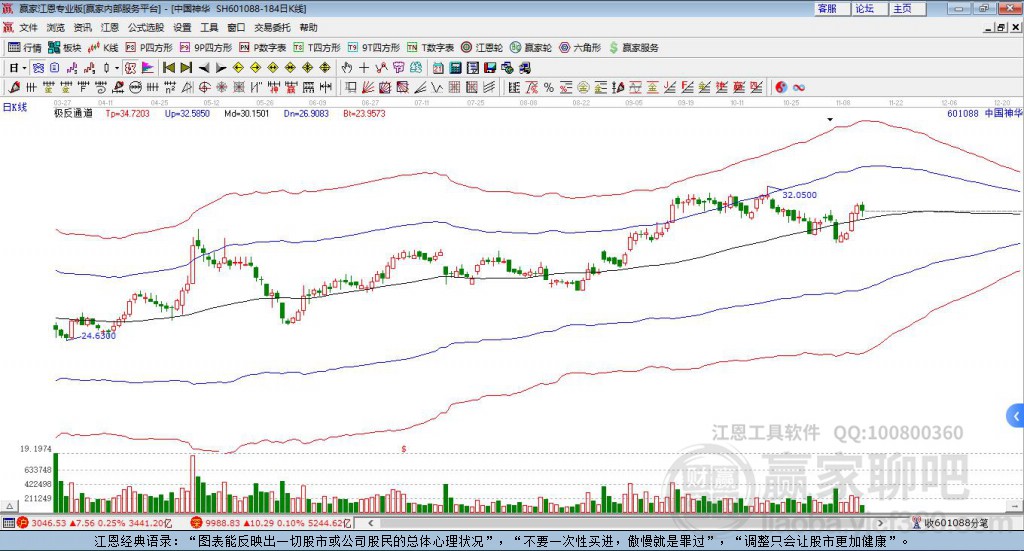
Task: Open the T数字表 tool
Action: [430, 48]
